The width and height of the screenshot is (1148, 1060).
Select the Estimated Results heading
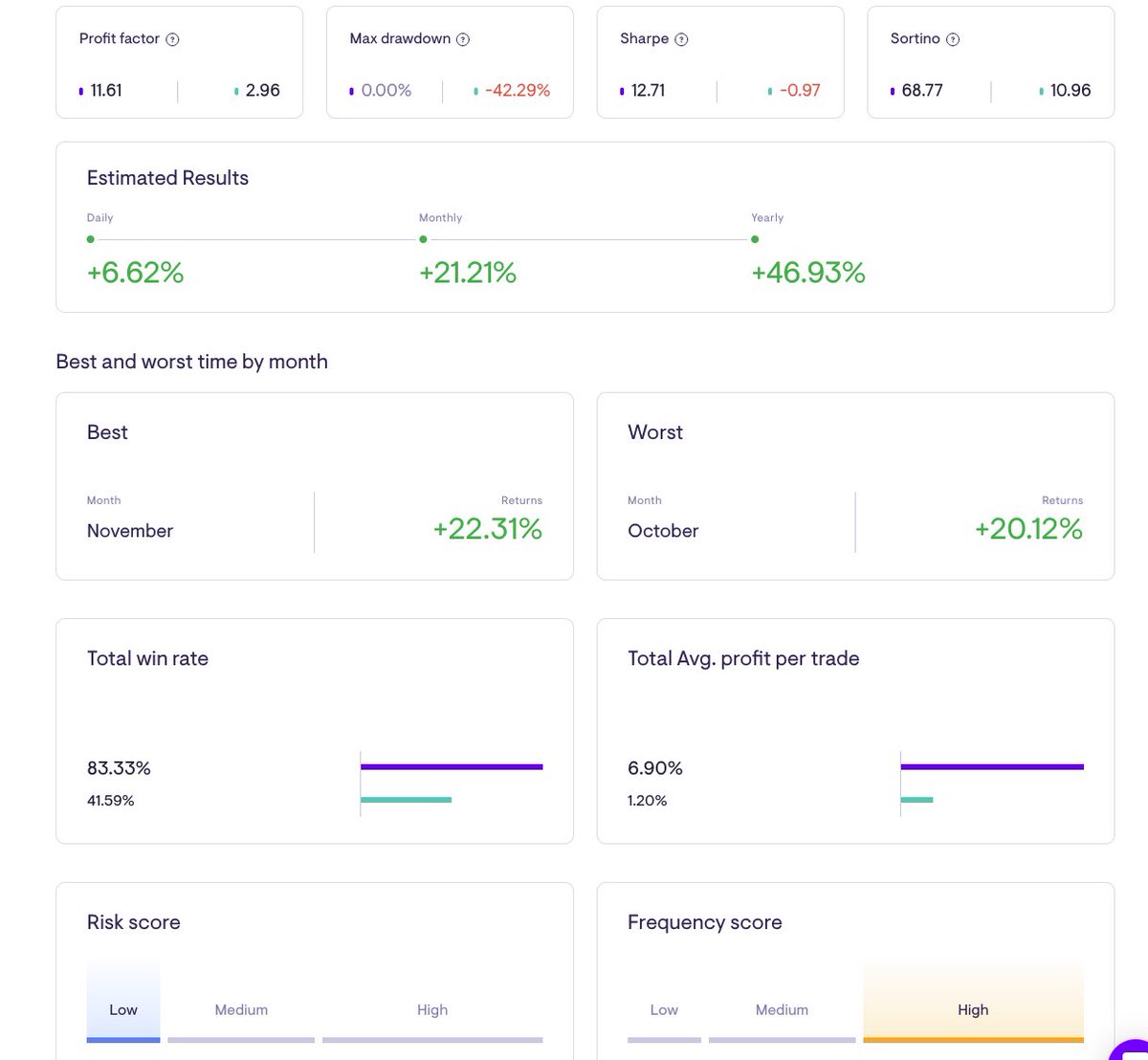[x=167, y=178]
